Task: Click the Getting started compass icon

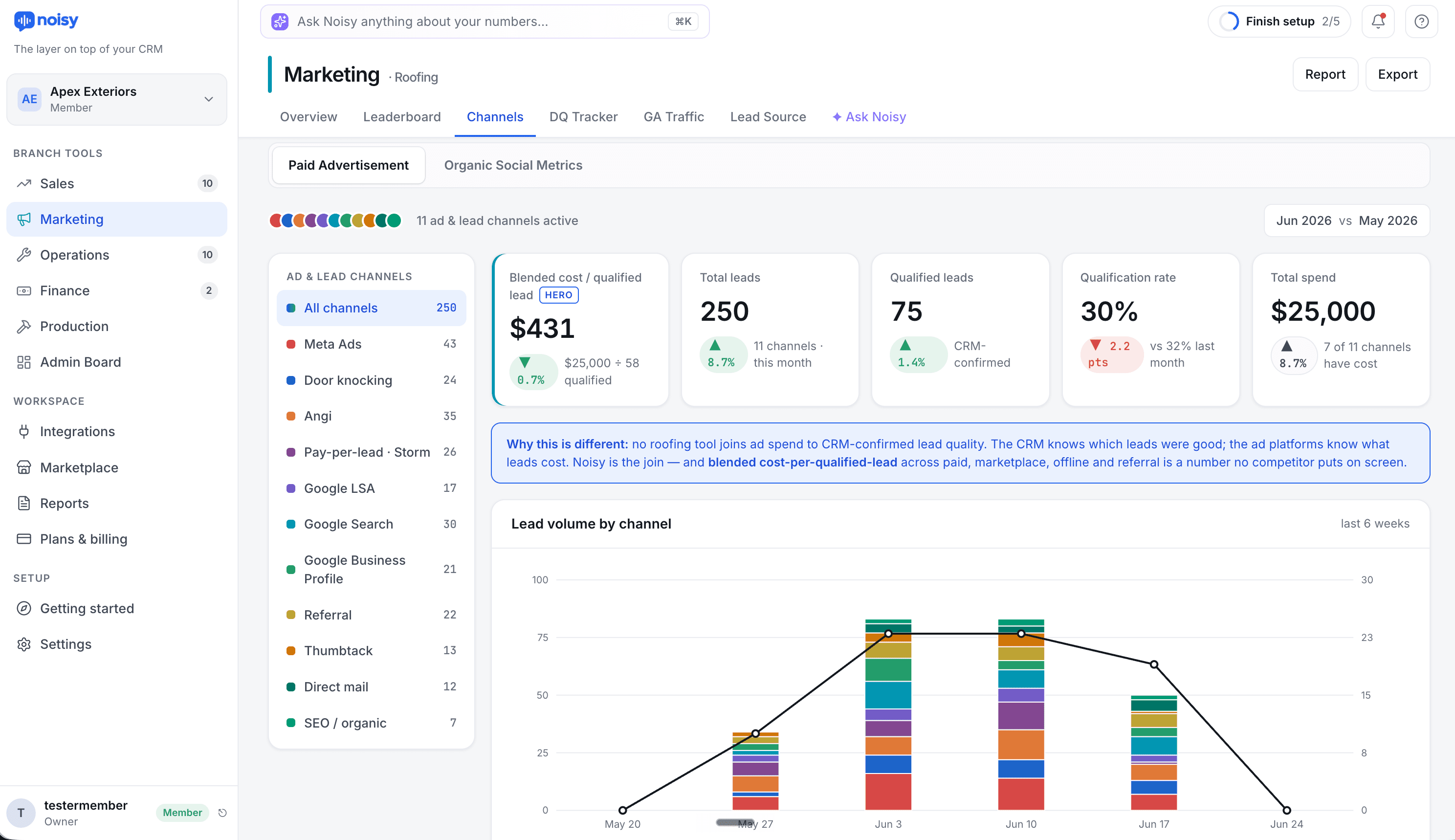Action: coord(23,608)
